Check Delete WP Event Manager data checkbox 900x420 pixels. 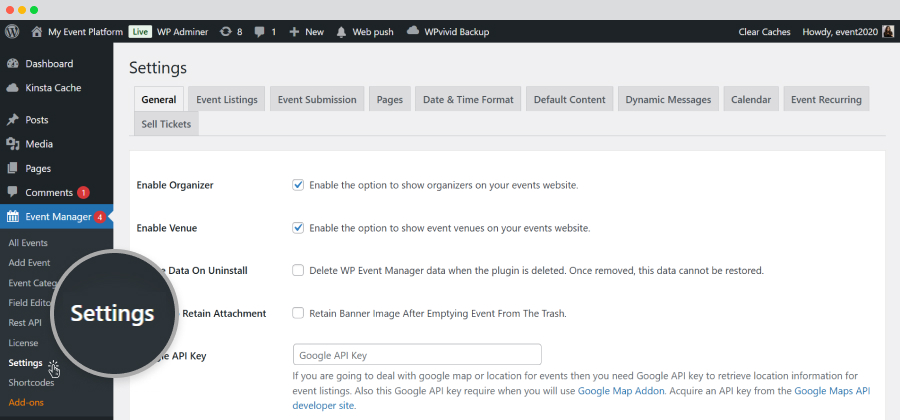(298, 270)
